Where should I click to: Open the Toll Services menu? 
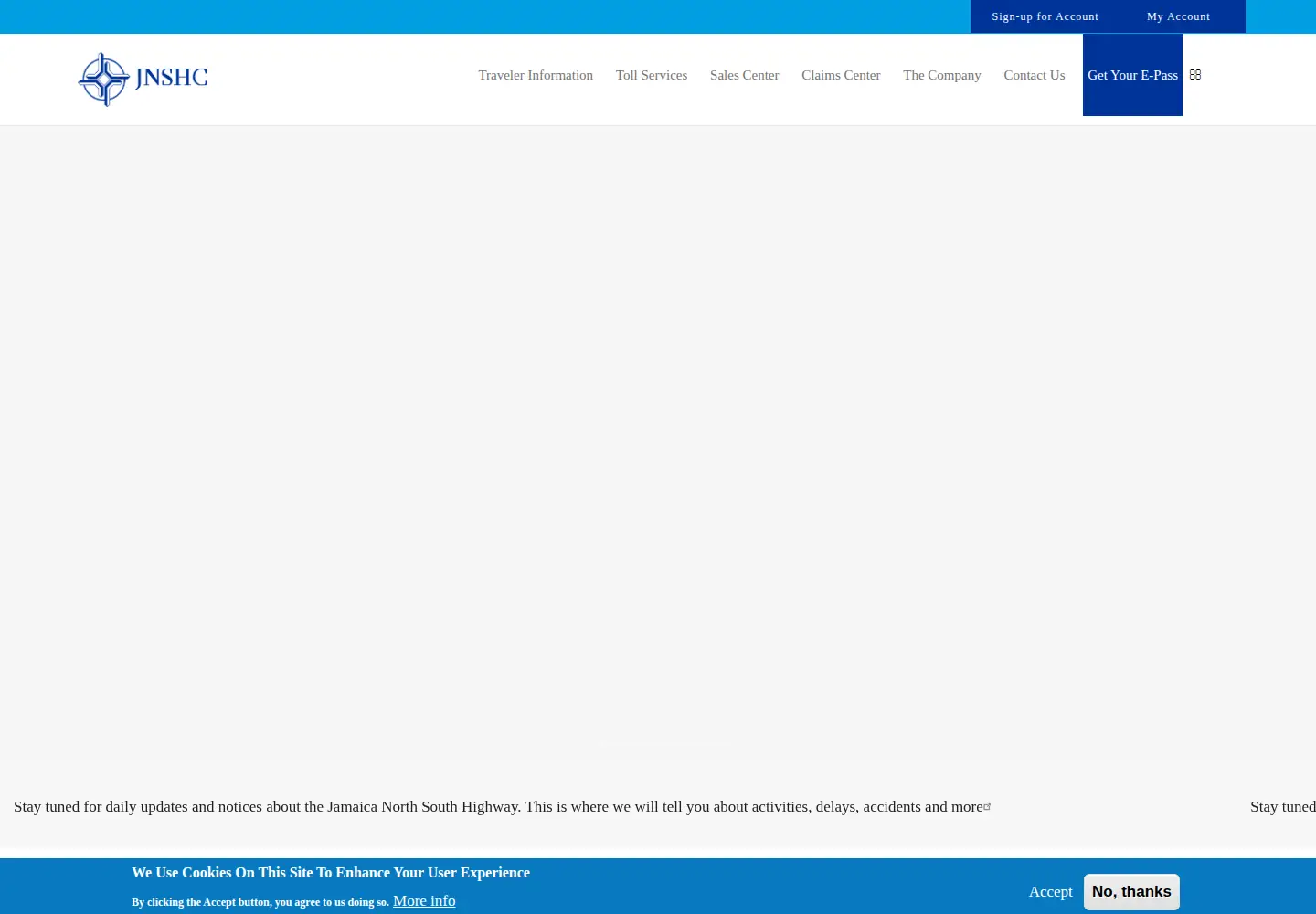[x=652, y=75]
